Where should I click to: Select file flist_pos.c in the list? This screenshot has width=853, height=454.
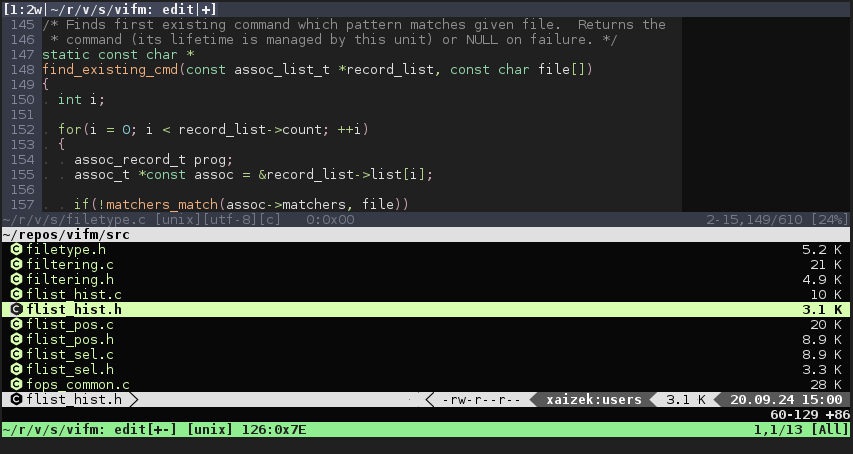[x=70, y=325]
